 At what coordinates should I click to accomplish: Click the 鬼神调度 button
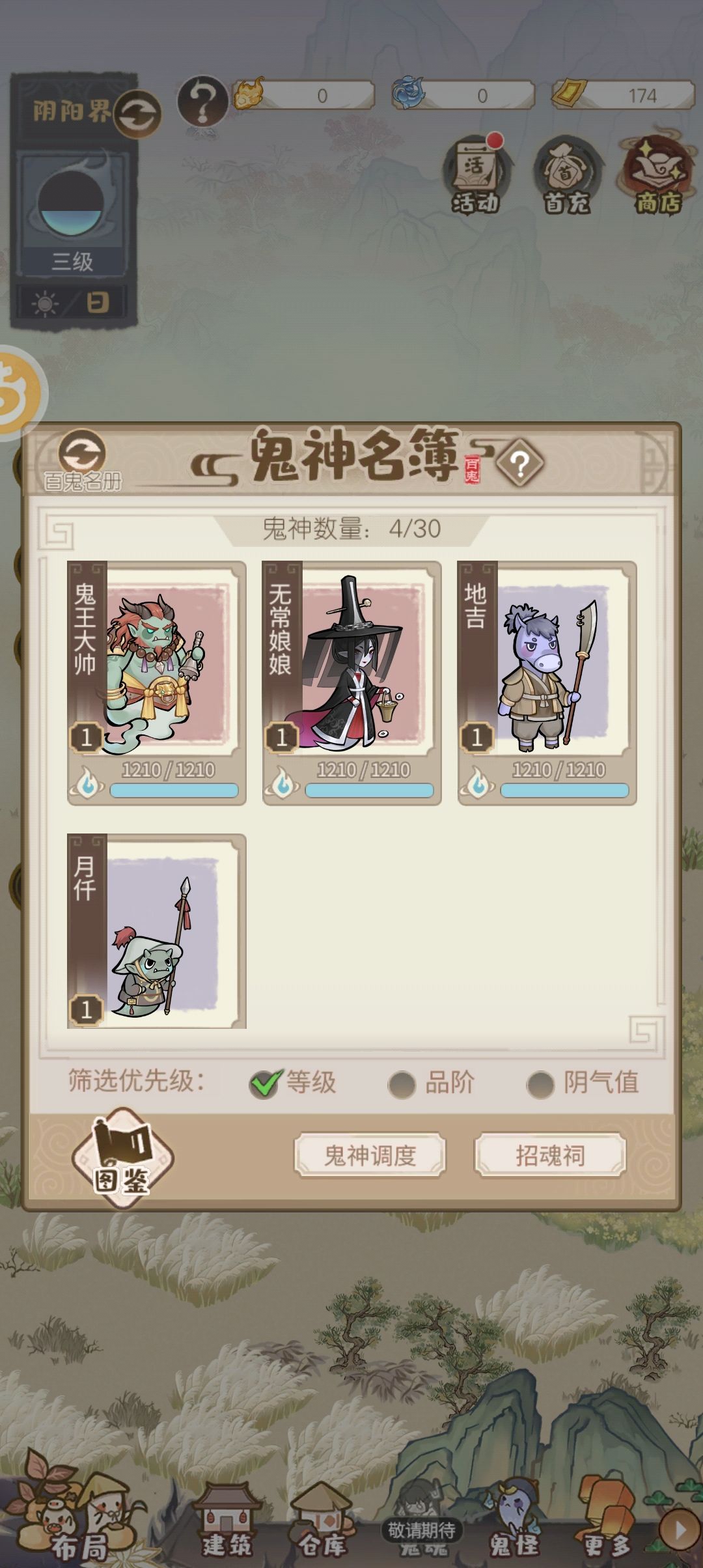point(370,1155)
